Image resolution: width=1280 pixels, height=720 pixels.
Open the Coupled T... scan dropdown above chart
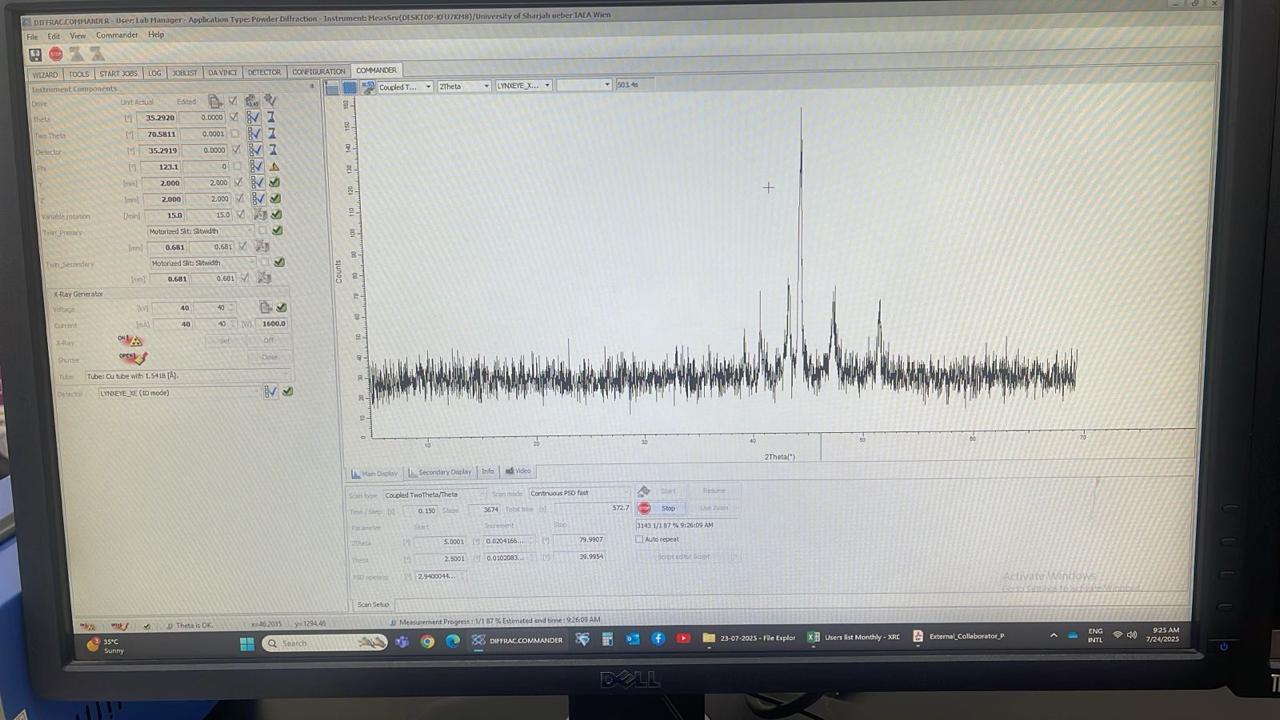click(x=405, y=86)
